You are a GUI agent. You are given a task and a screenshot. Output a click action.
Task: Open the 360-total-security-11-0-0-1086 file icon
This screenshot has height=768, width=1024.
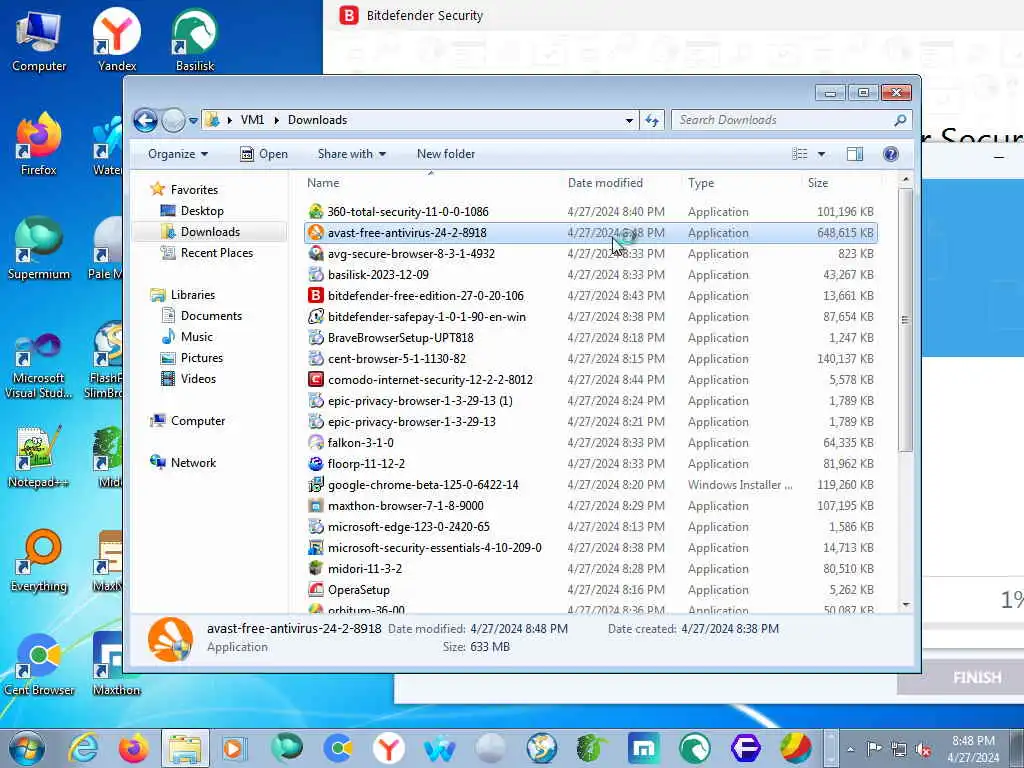315,212
